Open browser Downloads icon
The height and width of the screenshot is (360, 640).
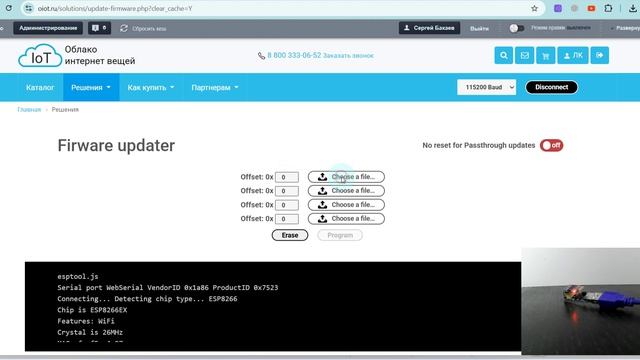(633, 8)
